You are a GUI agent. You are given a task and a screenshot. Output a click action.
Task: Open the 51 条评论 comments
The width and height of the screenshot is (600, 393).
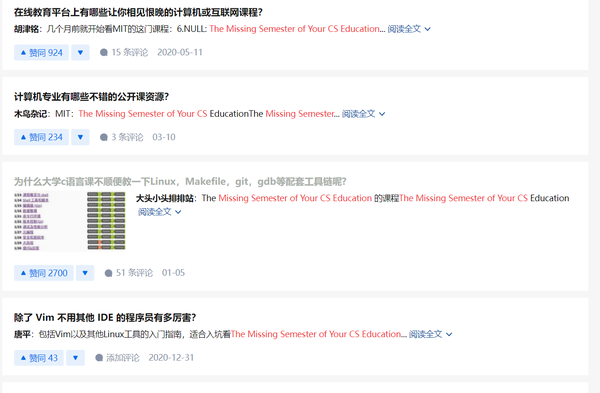[x=129, y=273]
